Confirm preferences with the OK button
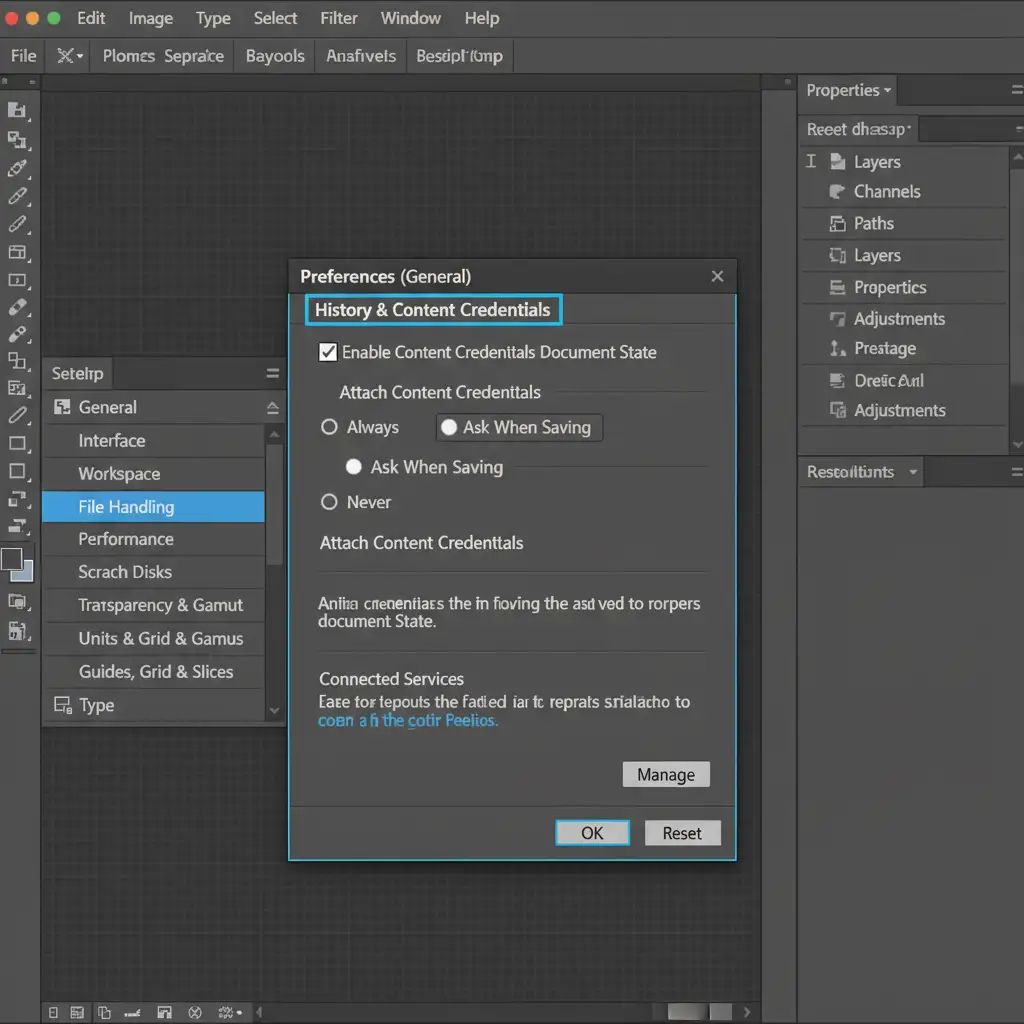Viewport: 1024px width, 1024px height. 592,833
